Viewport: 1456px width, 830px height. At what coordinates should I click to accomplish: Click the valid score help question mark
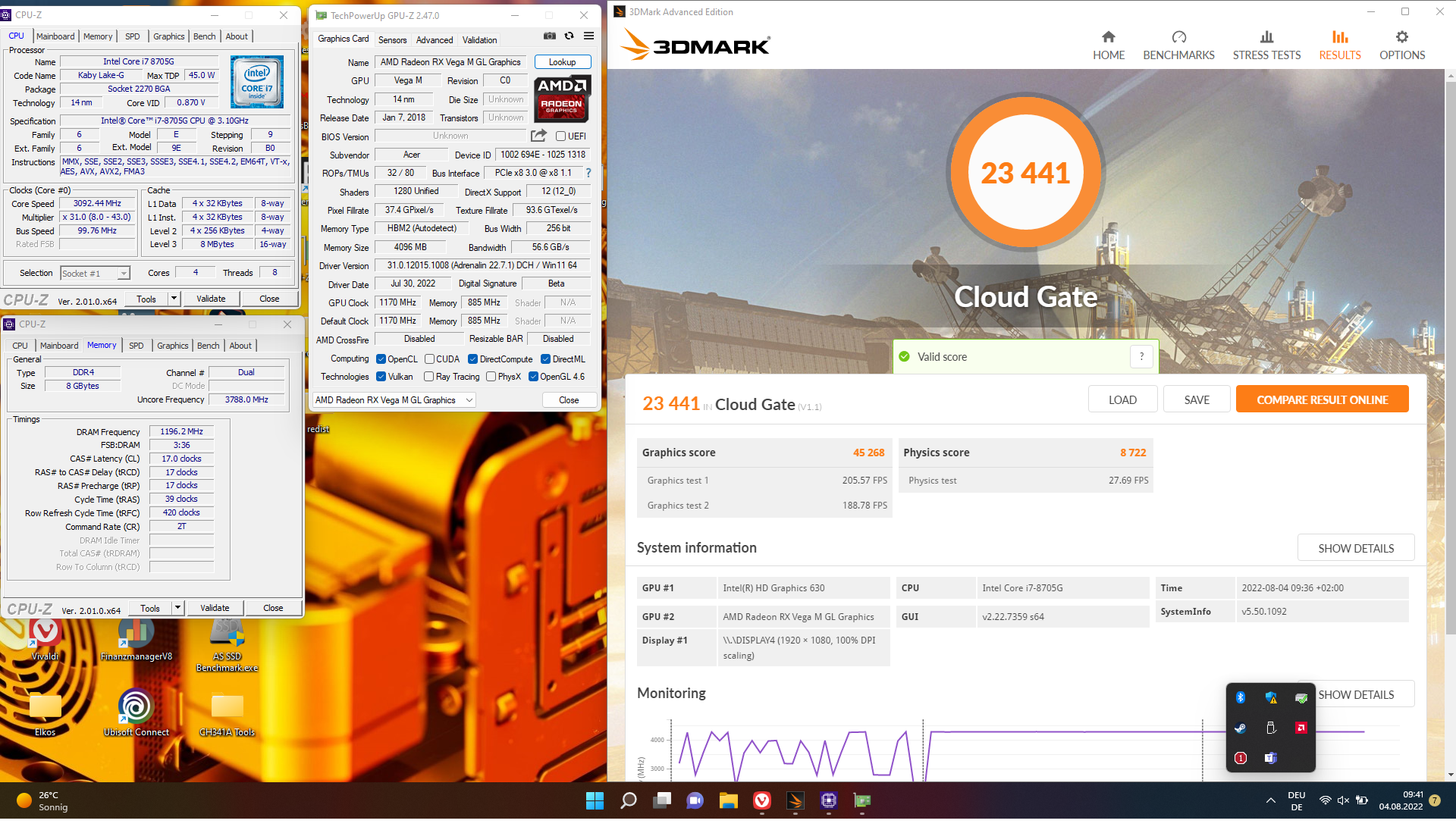tap(1141, 356)
